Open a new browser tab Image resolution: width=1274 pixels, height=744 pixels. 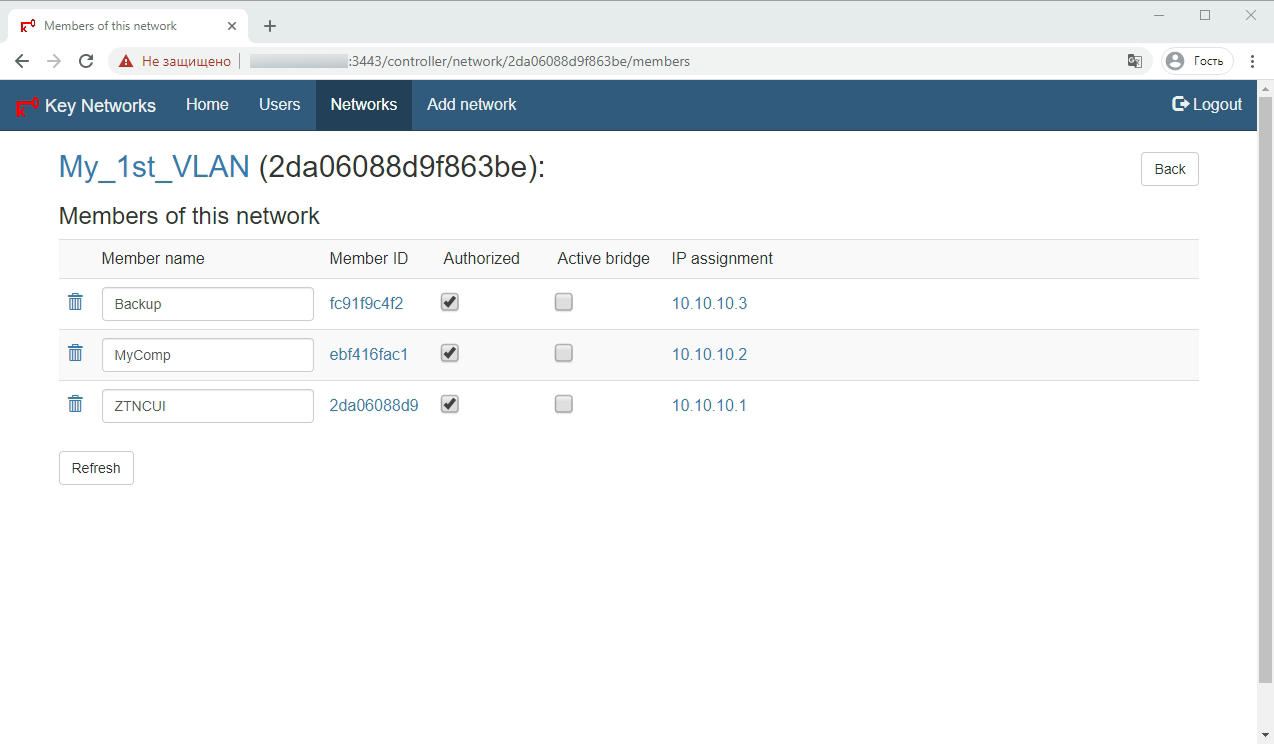269,26
